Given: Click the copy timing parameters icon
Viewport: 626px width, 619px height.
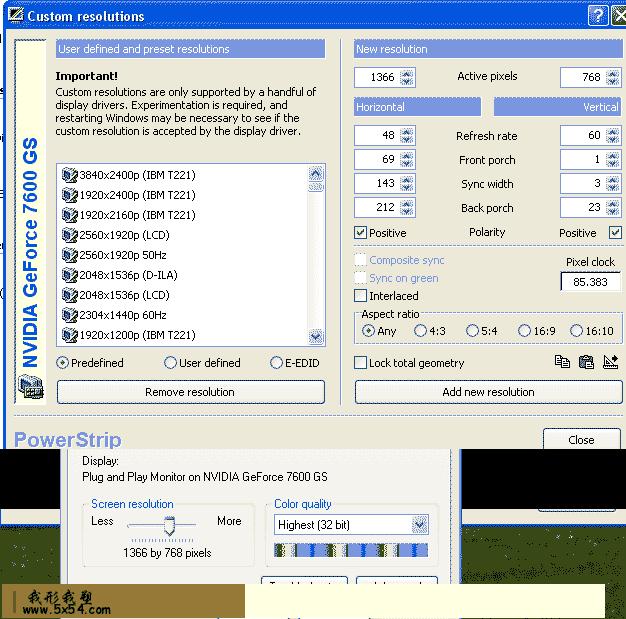Looking at the screenshot, I should click(562, 362).
